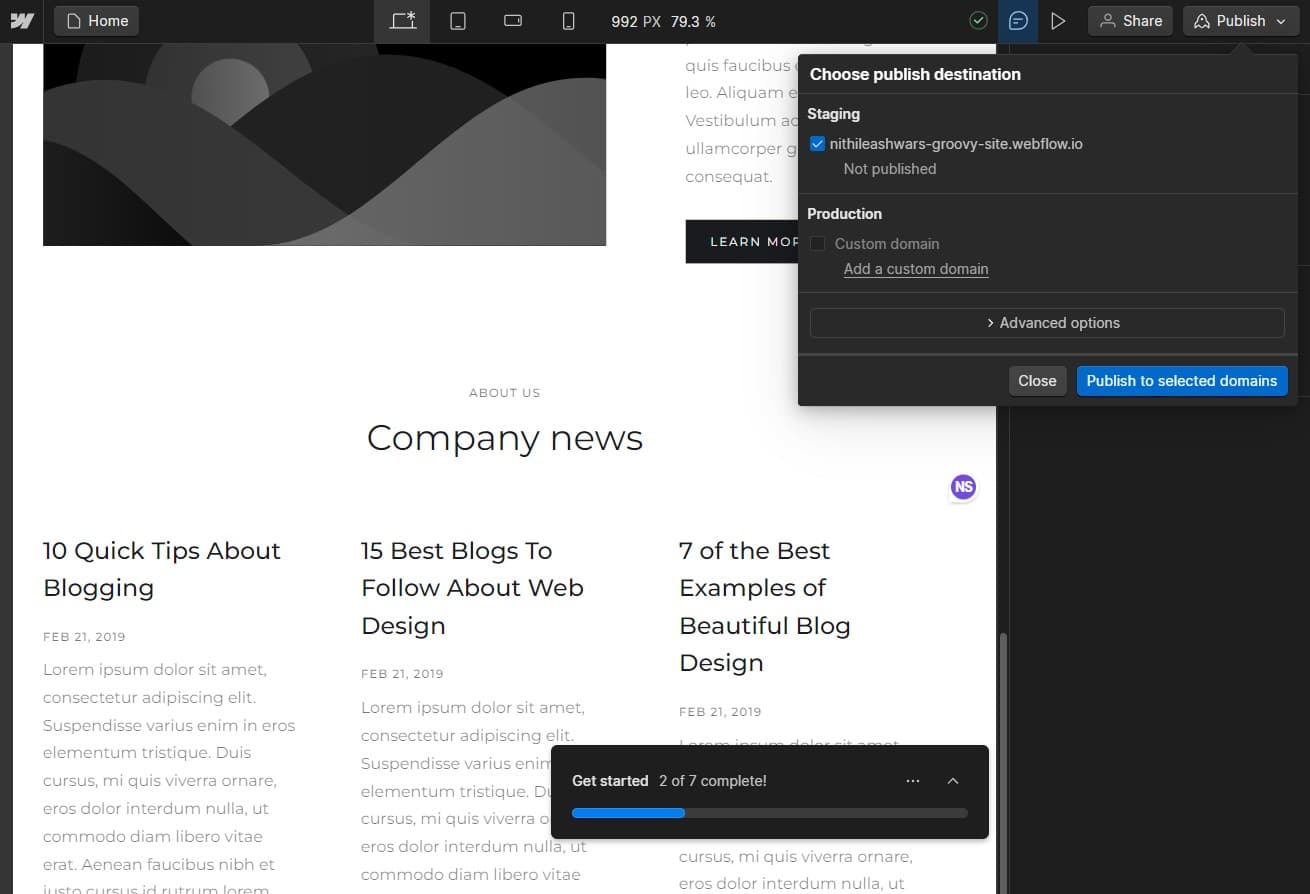Select the tablet breakpoint preview

tap(457, 20)
